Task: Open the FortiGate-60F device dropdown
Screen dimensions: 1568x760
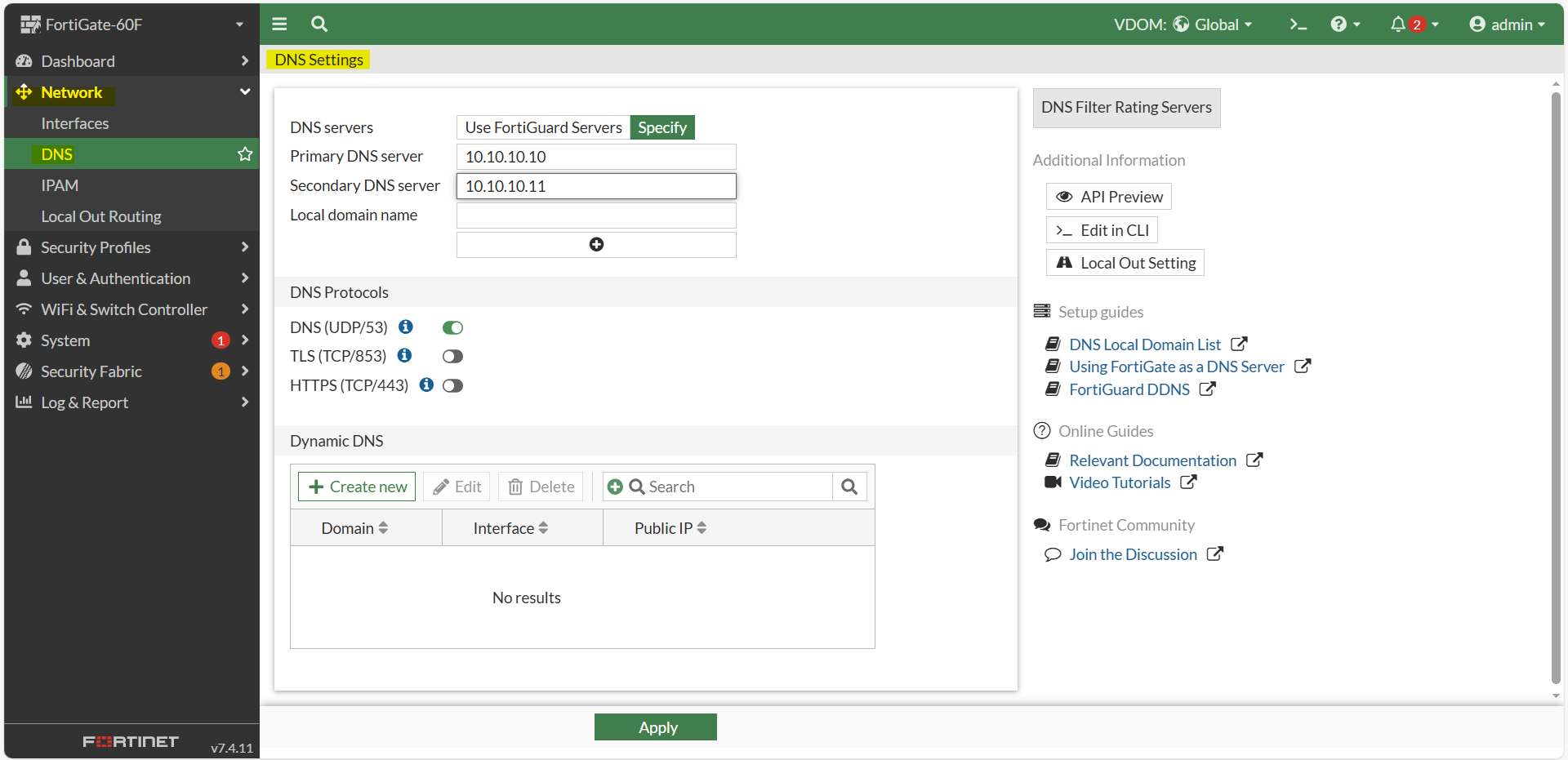Action: point(131,24)
